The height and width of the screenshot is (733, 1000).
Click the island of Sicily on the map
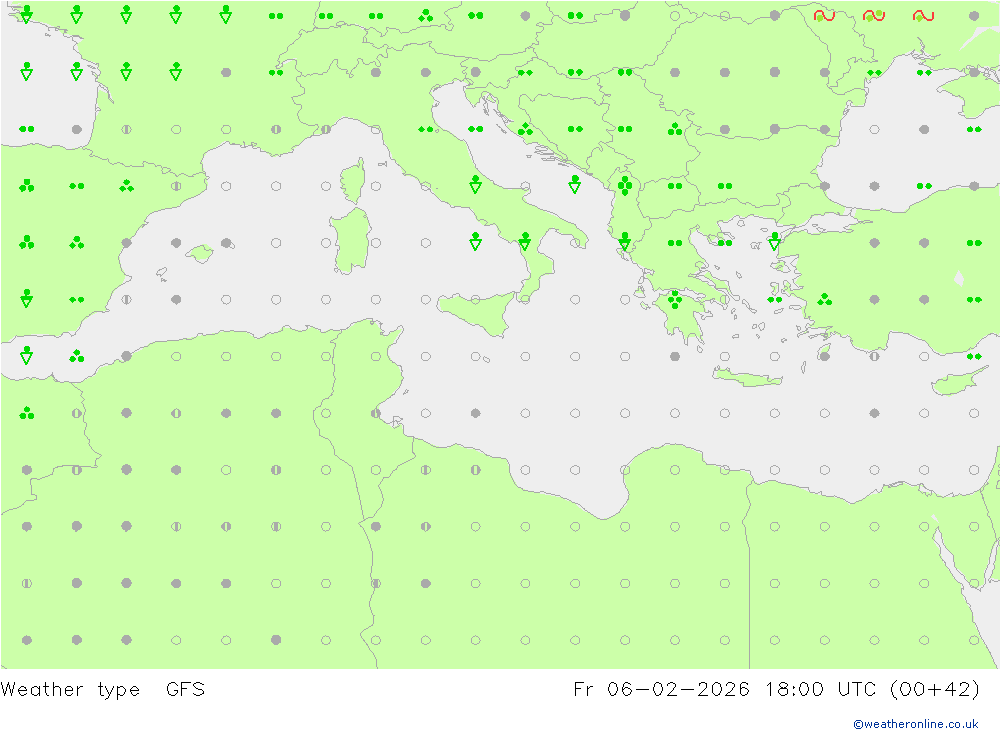477,313
